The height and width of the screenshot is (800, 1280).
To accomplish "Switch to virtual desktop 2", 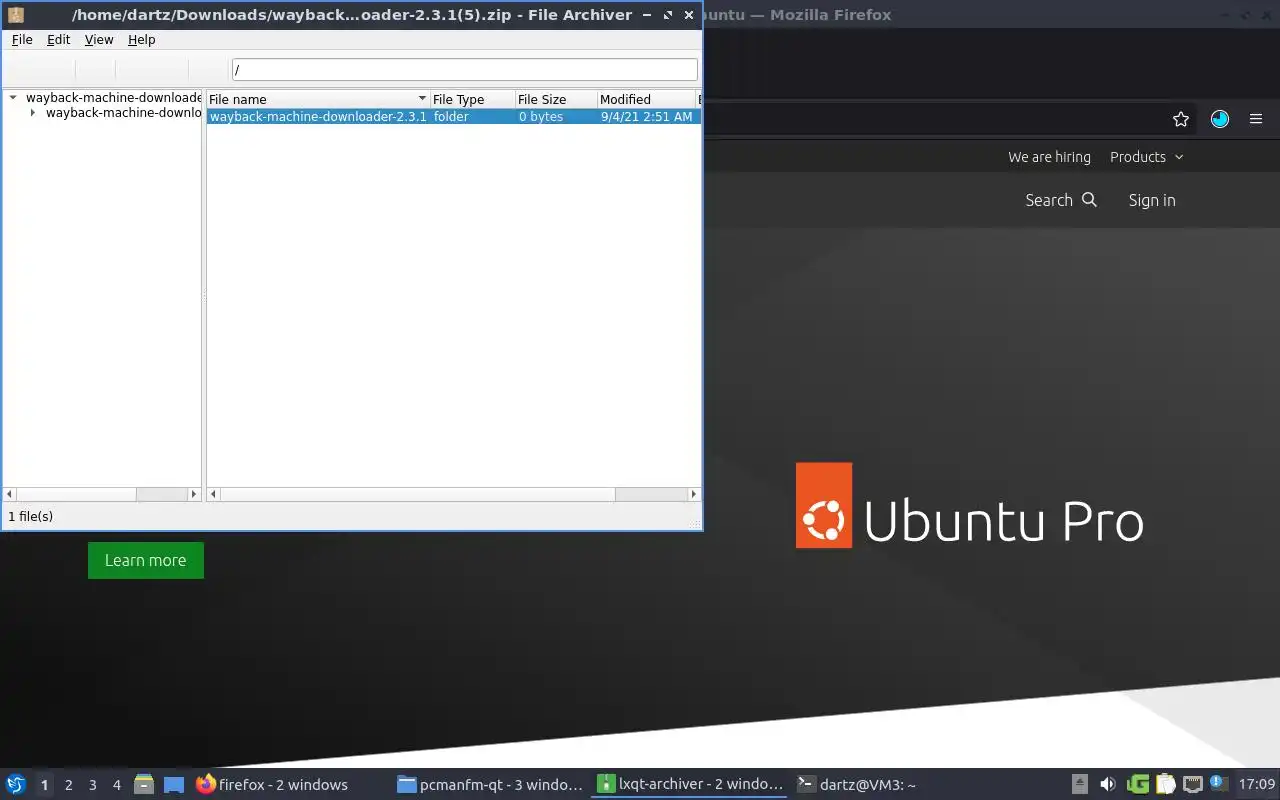I will (x=68, y=785).
